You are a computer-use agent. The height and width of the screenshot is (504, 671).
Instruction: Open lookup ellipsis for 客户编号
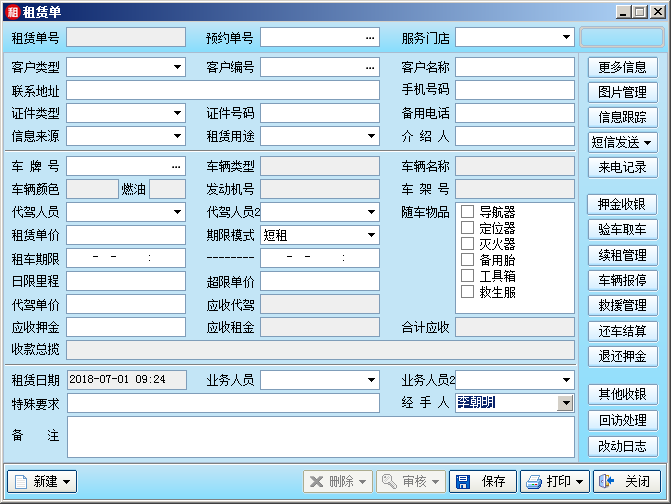[x=370, y=68]
